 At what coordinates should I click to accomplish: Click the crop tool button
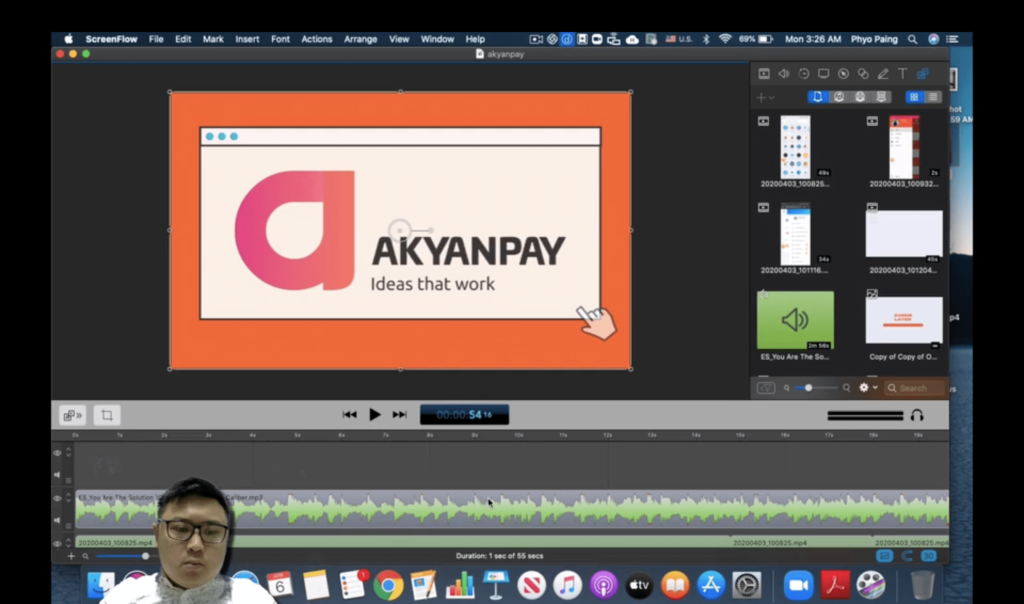pyautogui.click(x=106, y=415)
